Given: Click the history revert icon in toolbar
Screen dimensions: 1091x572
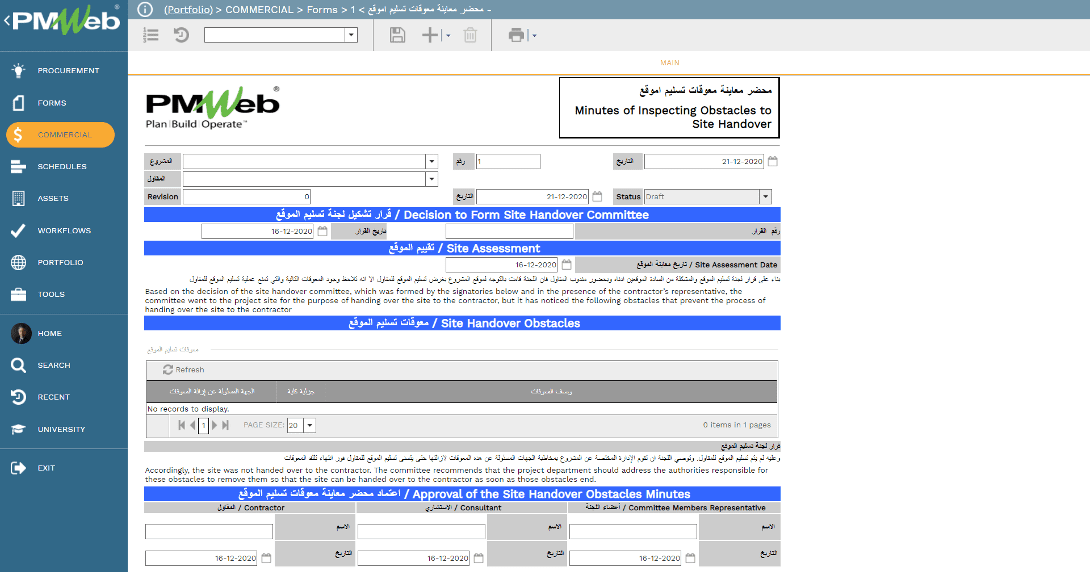Looking at the screenshot, I should (x=181, y=35).
